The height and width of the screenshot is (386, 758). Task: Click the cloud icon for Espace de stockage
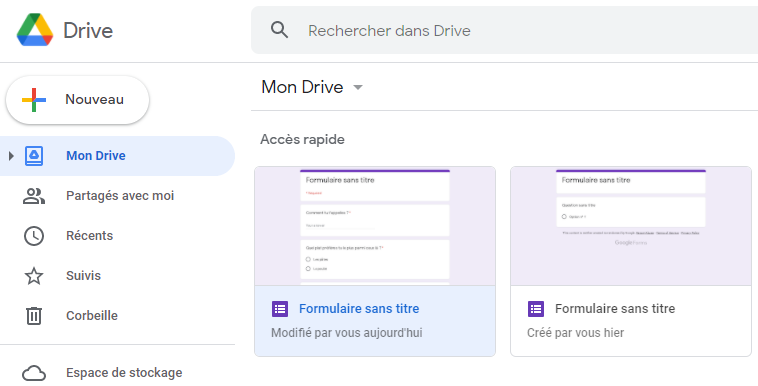point(34,373)
